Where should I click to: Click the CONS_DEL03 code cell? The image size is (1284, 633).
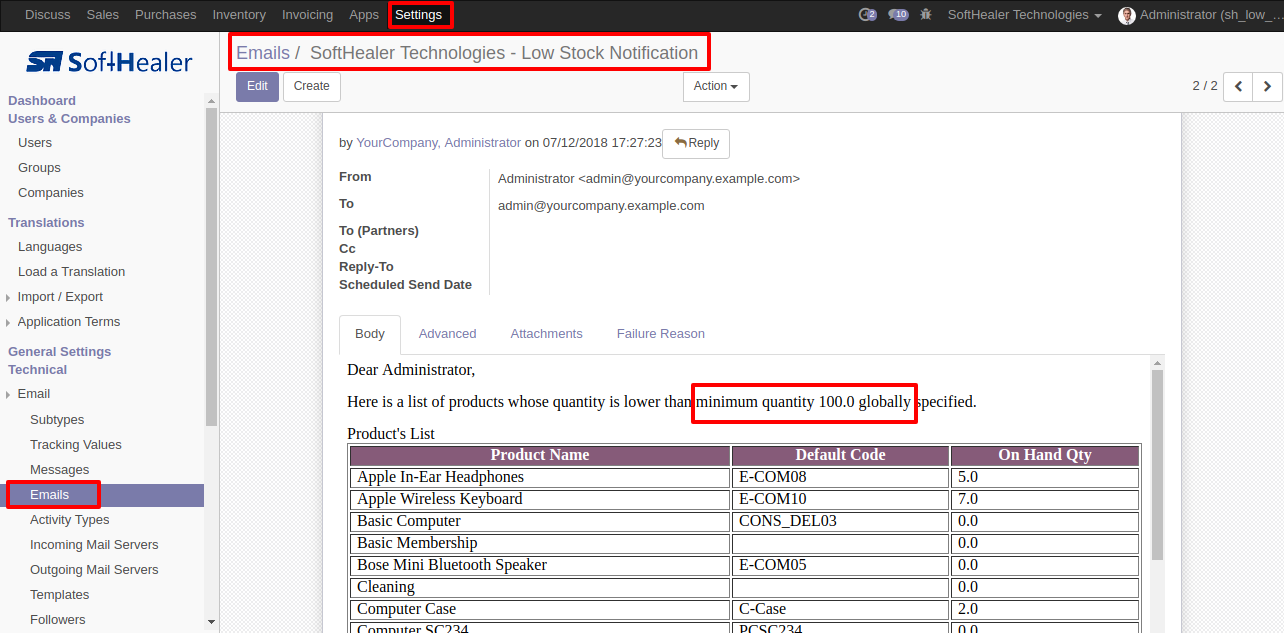840,521
